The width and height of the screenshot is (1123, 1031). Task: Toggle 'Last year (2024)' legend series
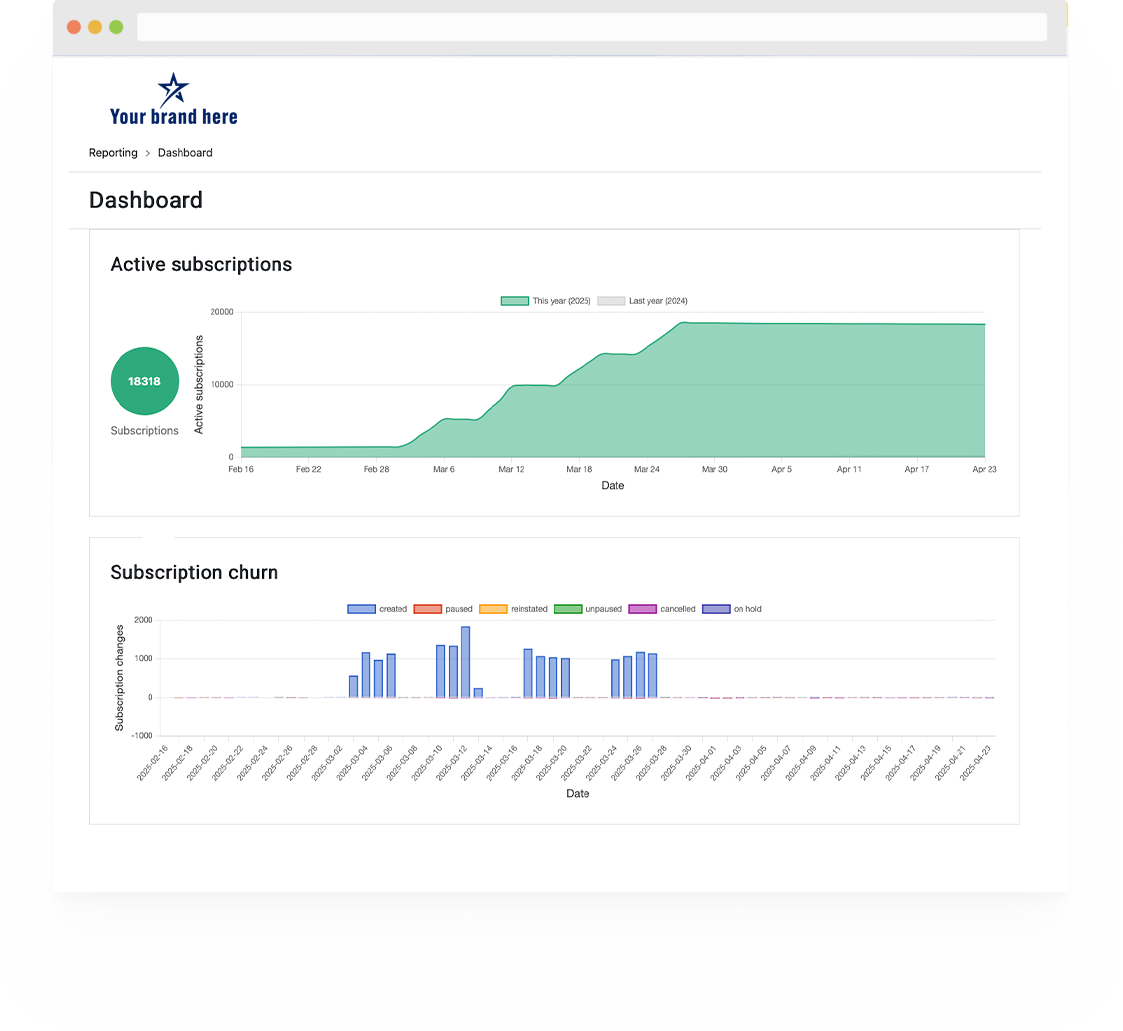(642, 301)
